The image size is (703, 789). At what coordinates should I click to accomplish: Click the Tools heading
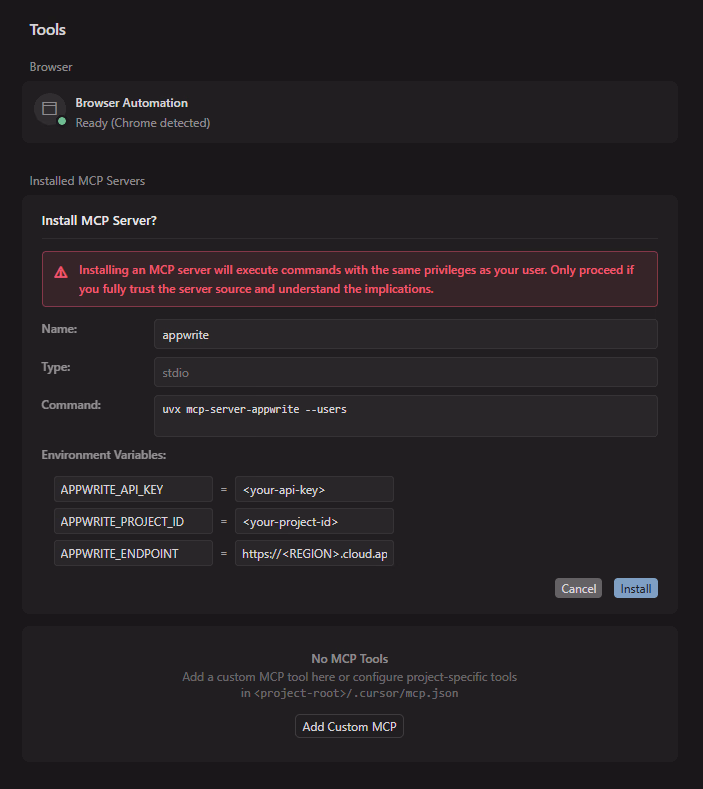48,30
